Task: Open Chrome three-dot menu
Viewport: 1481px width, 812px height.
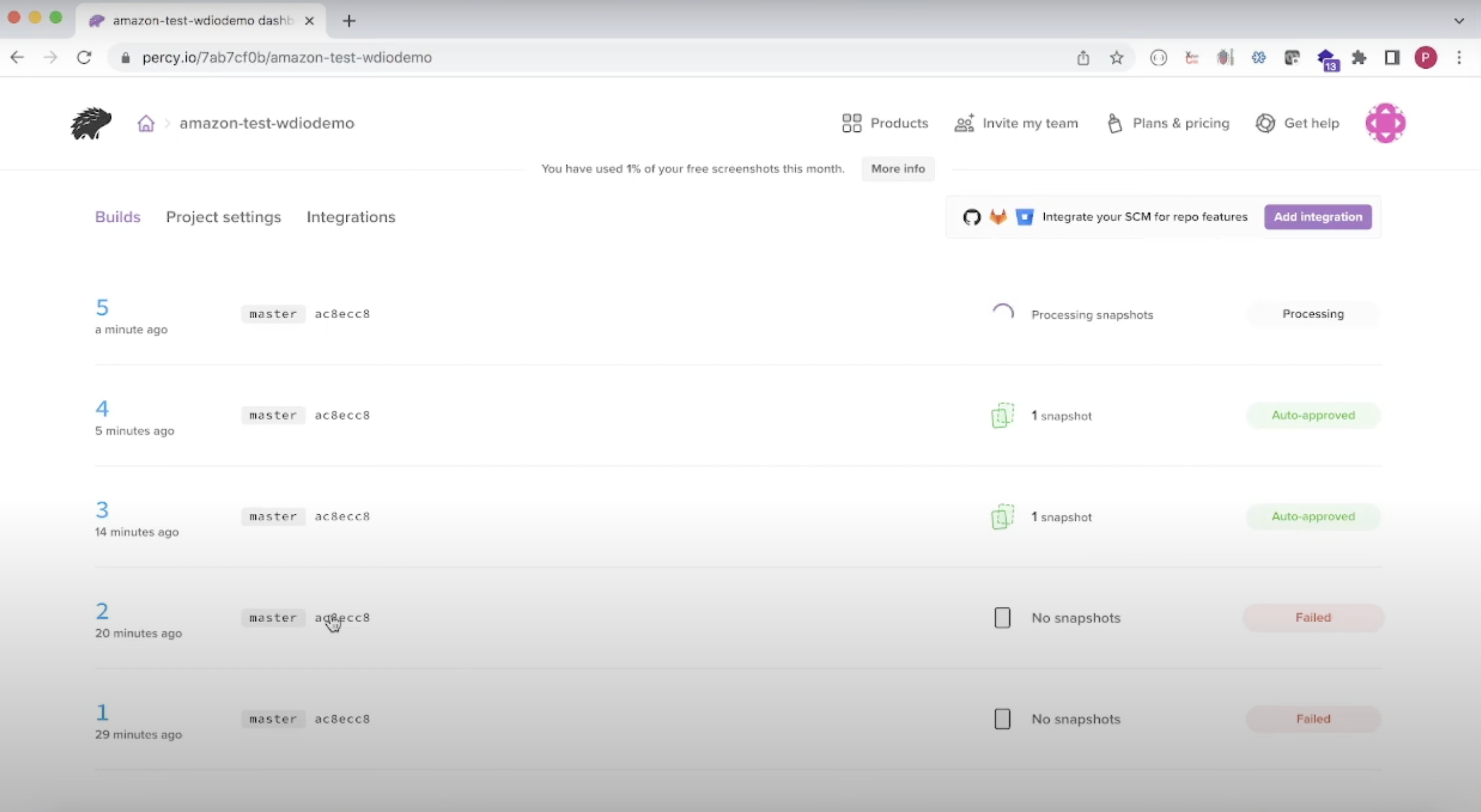Action: click(x=1459, y=57)
